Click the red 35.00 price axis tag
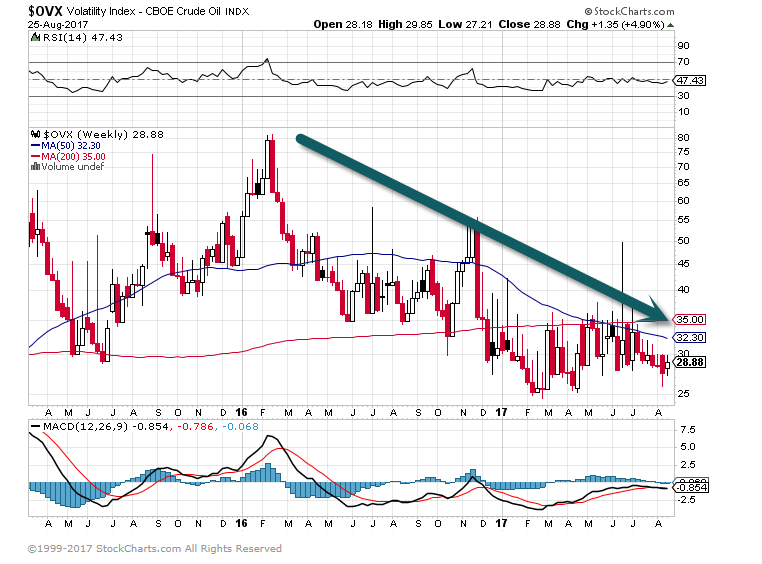This screenshot has height=564, width=762. (x=690, y=320)
